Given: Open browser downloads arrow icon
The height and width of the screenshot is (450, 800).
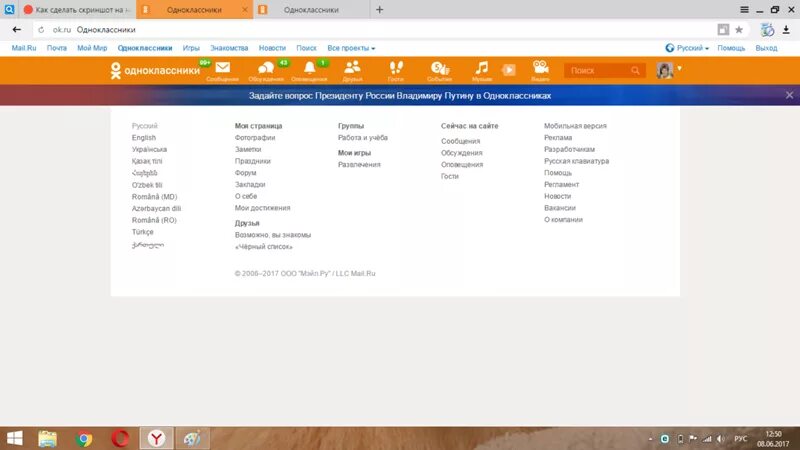Looking at the screenshot, I should (x=786, y=30).
